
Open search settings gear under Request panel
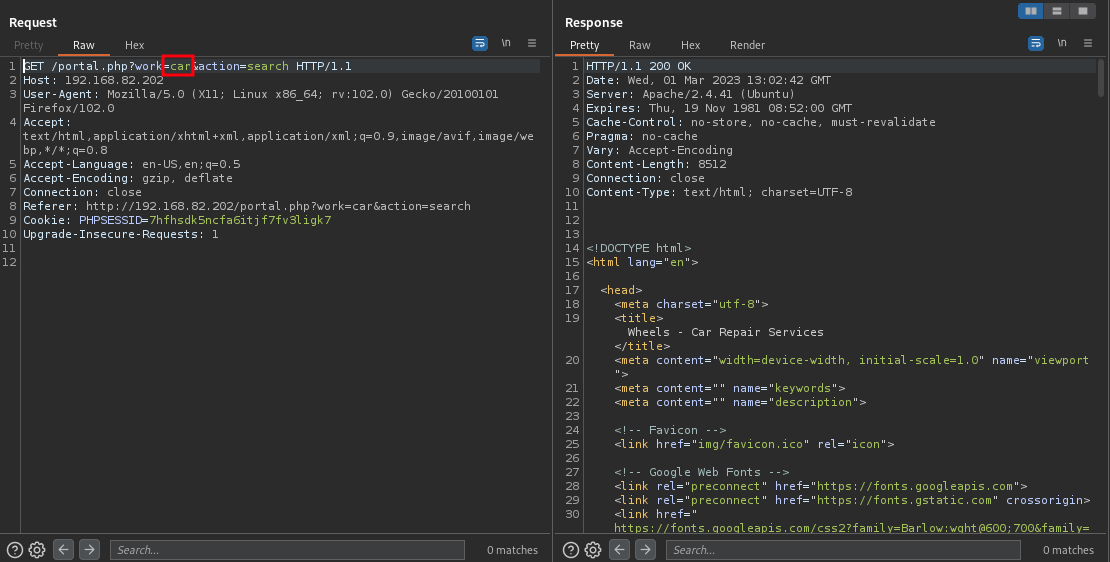(x=38, y=550)
